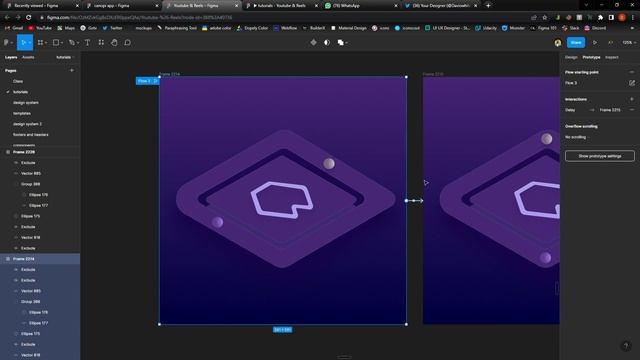Screen dimensions: 640x360
Task: Click the user avatar in toolbar
Action: pyautogui.click(x=558, y=42)
